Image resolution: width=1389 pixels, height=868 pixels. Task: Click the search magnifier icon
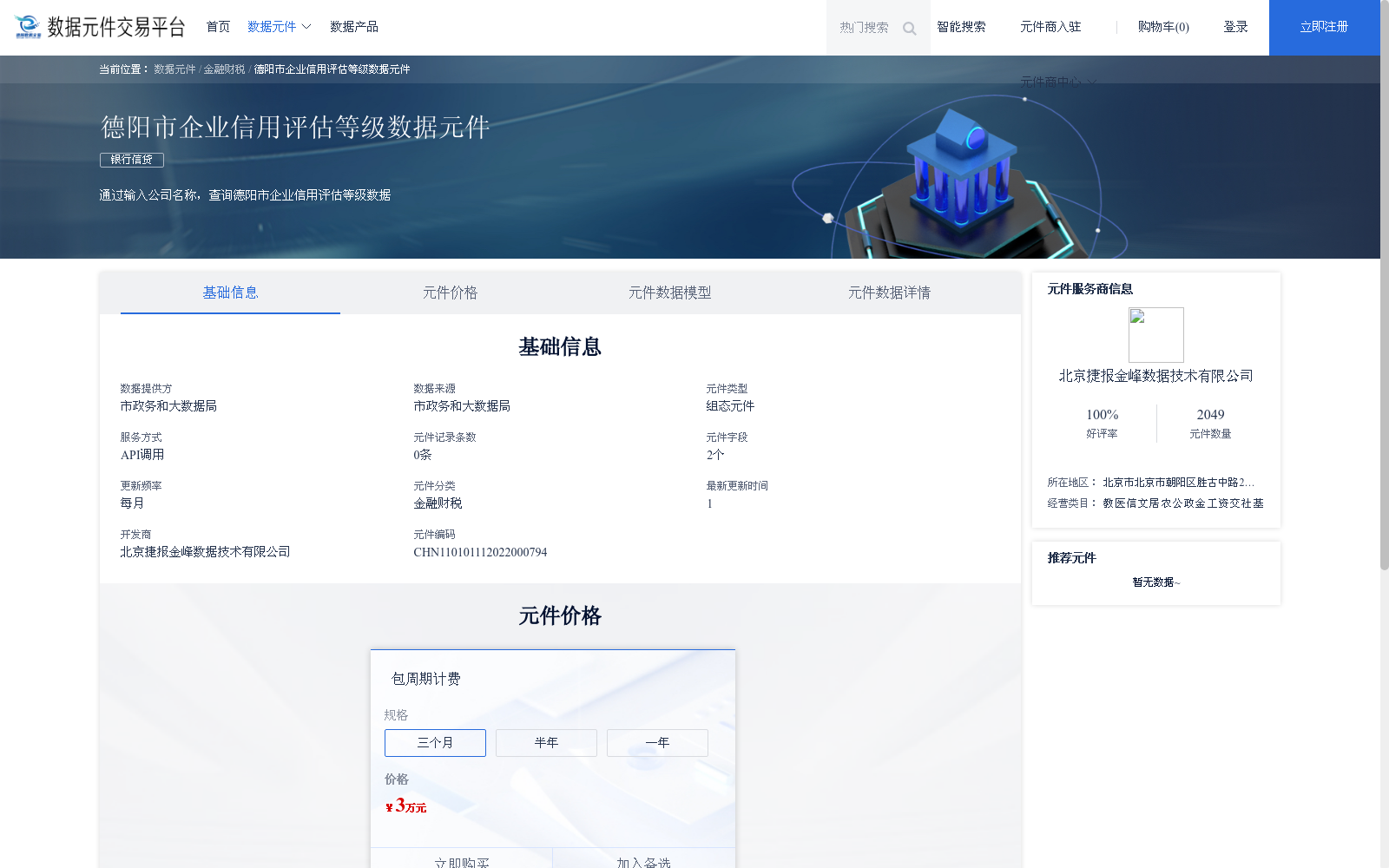pos(909,28)
